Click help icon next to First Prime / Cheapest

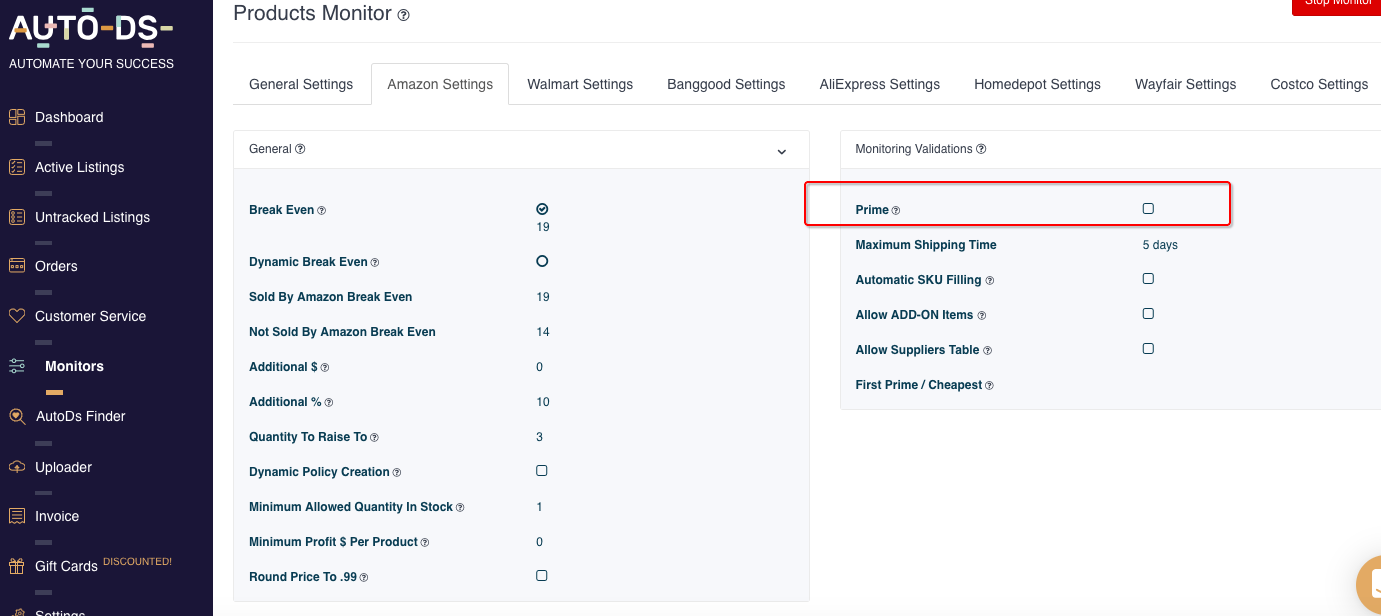click(990, 386)
